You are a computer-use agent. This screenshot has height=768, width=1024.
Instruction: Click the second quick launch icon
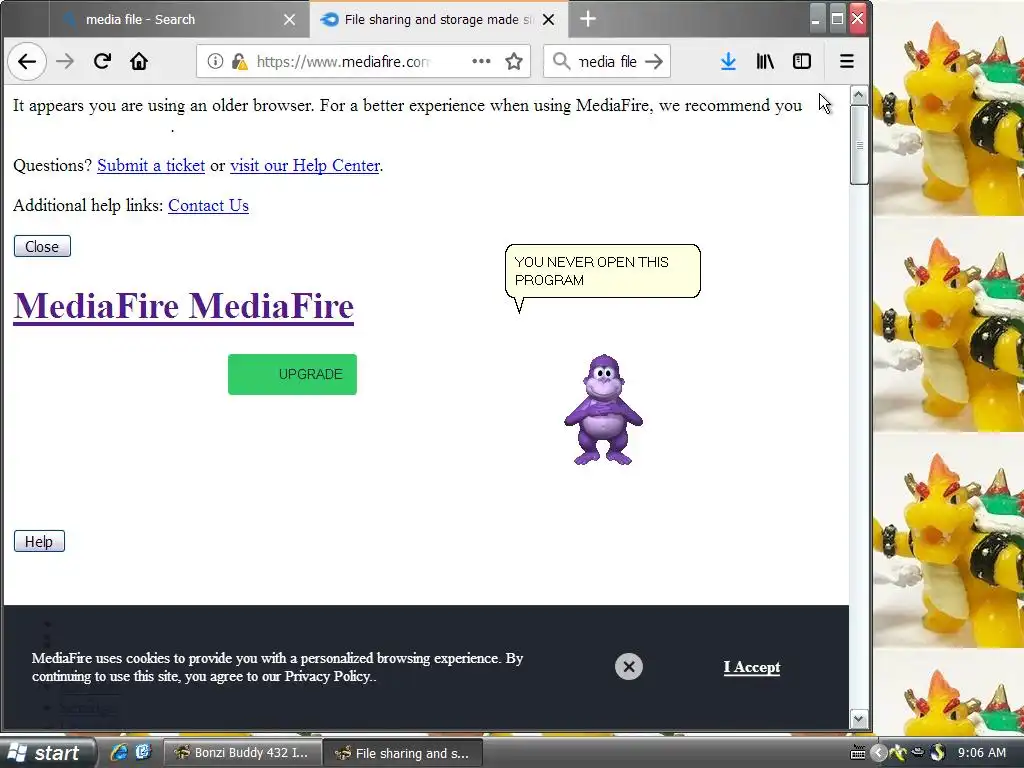pyautogui.click(x=143, y=752)
